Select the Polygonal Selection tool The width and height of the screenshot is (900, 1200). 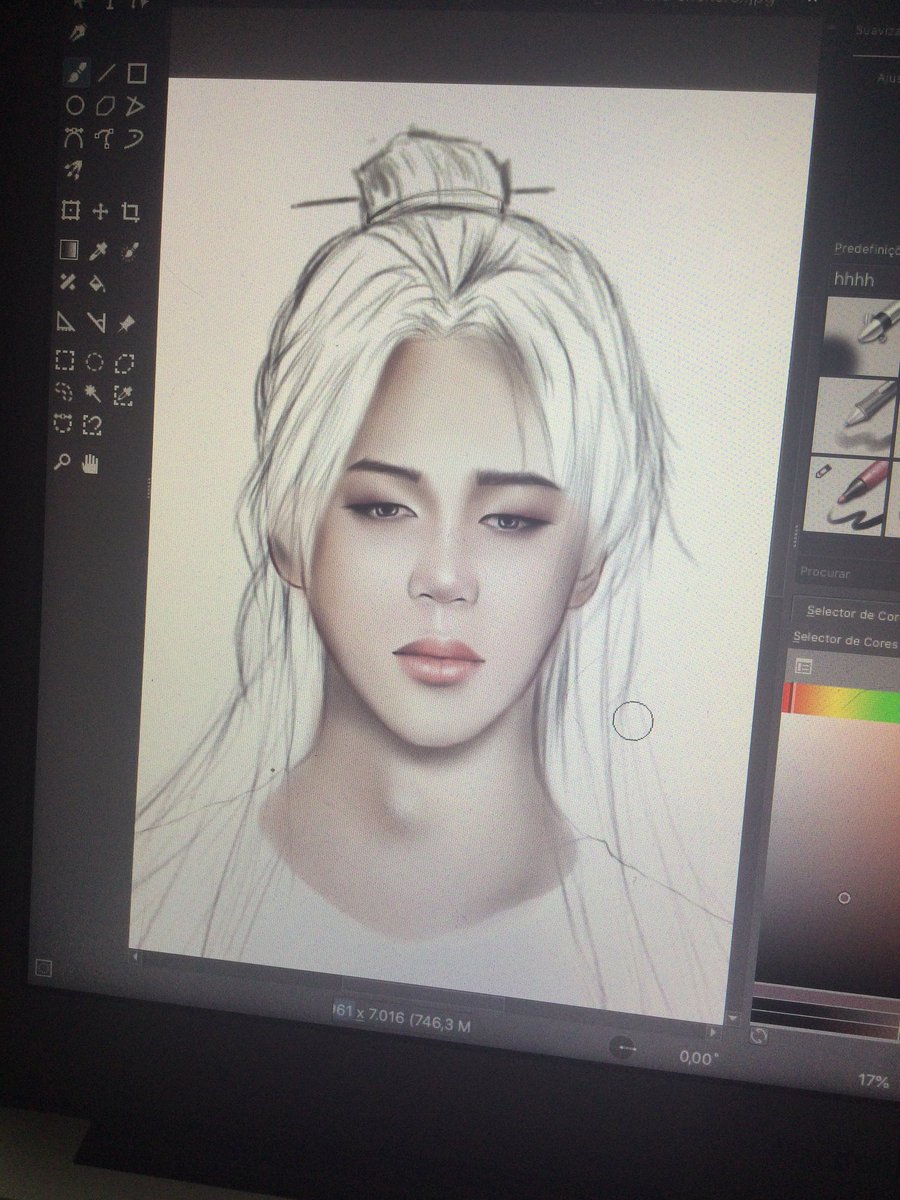tap(125, 363)
